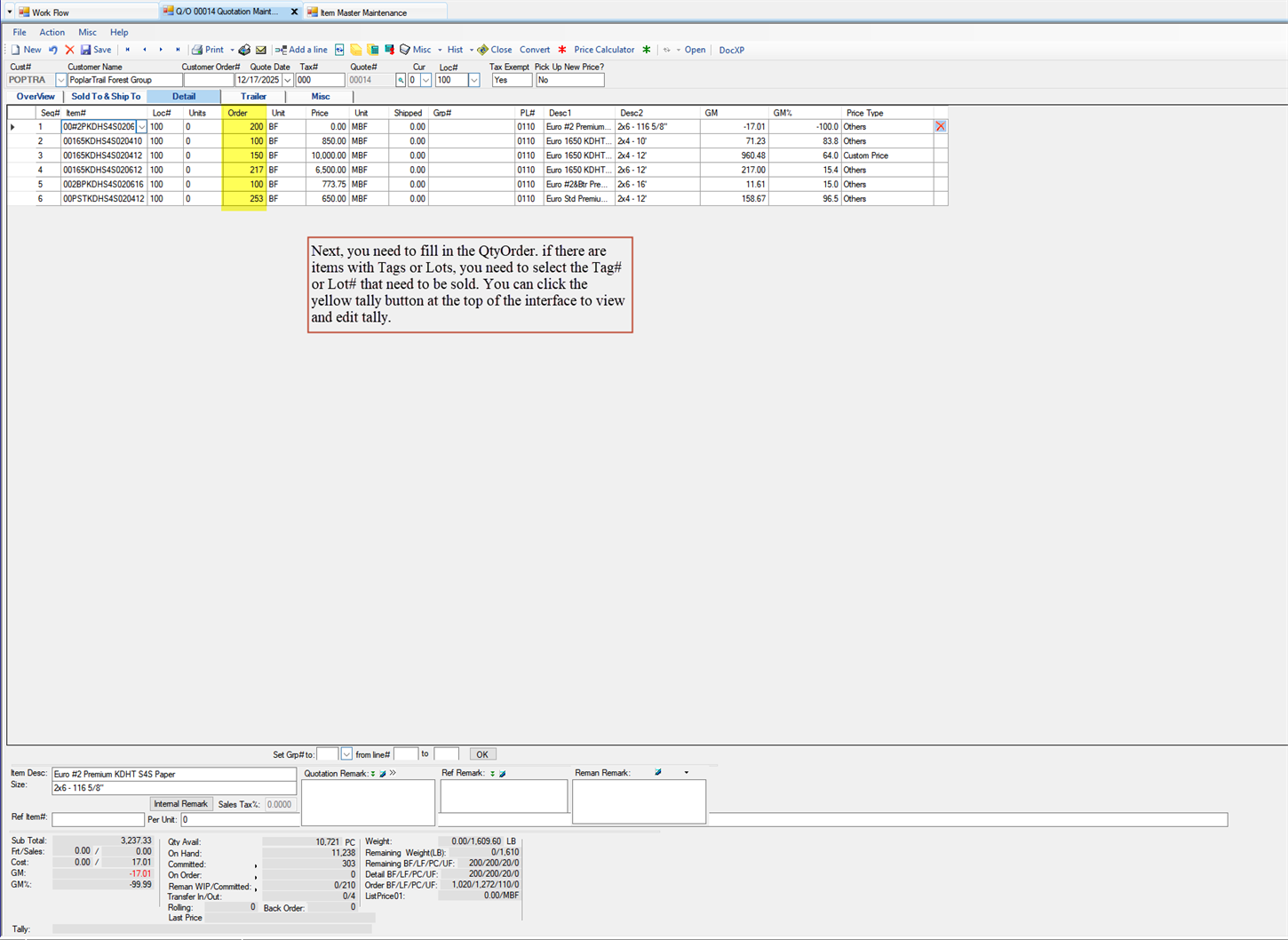Click the green double-arrow toggle beside Ref Remark
This screenshot has width=1288, height=940.
click(492, 773)
